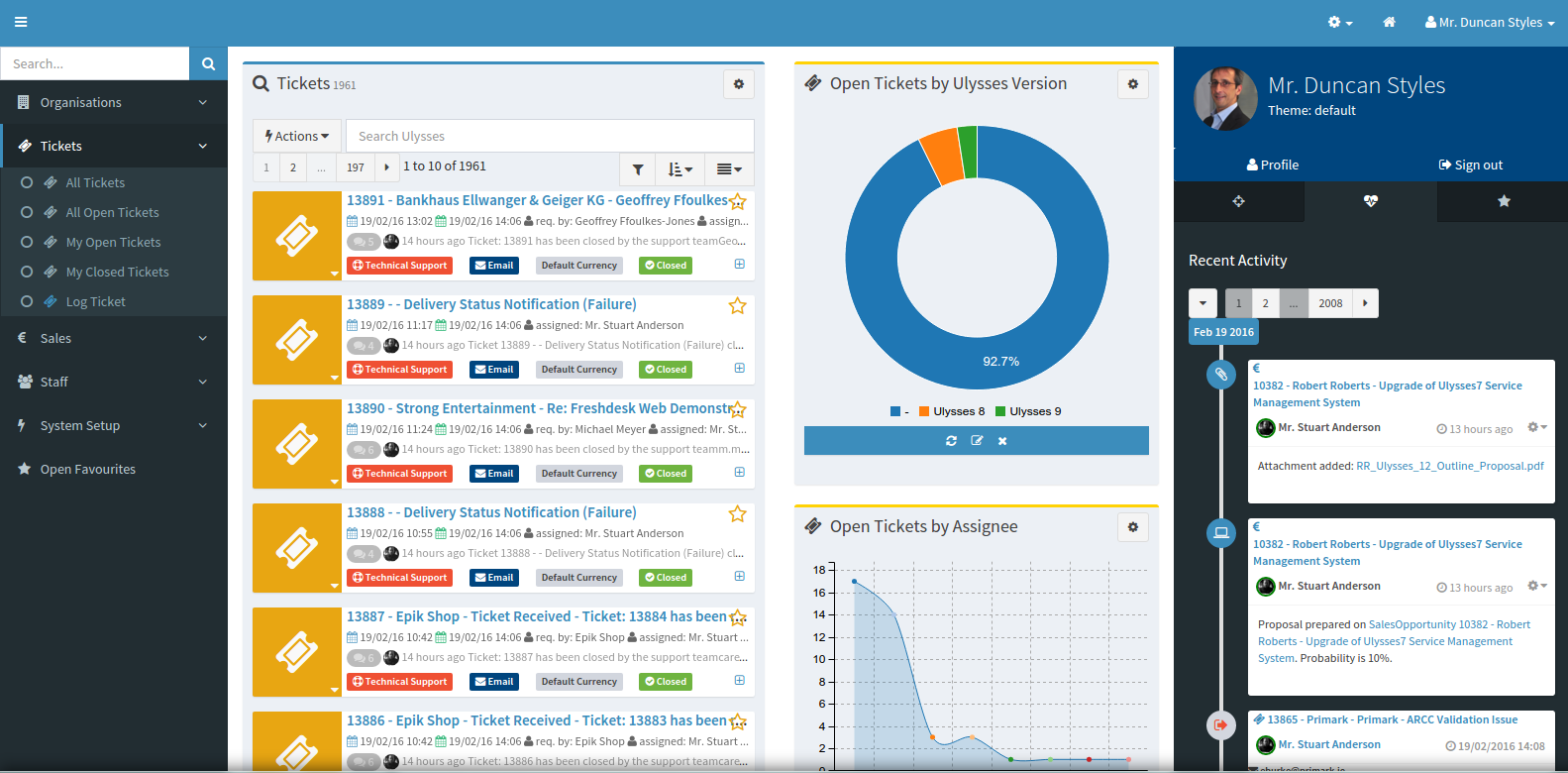
Task: Expand details plus icon on ticket 13891
Action: 739,264
